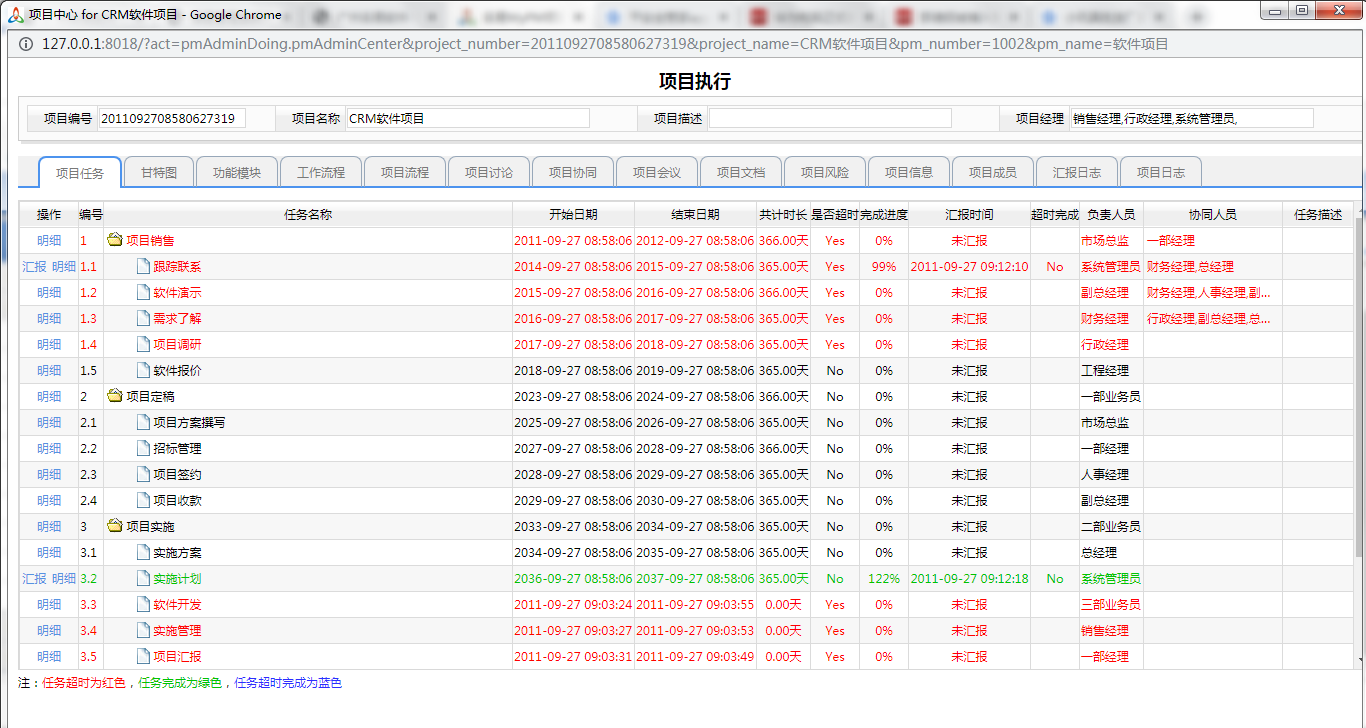Image resolution: width=1366 pixels, height=728 pixels.
Task: Click the document icon beside 实施计划
Action: click(x=142, y=578)
